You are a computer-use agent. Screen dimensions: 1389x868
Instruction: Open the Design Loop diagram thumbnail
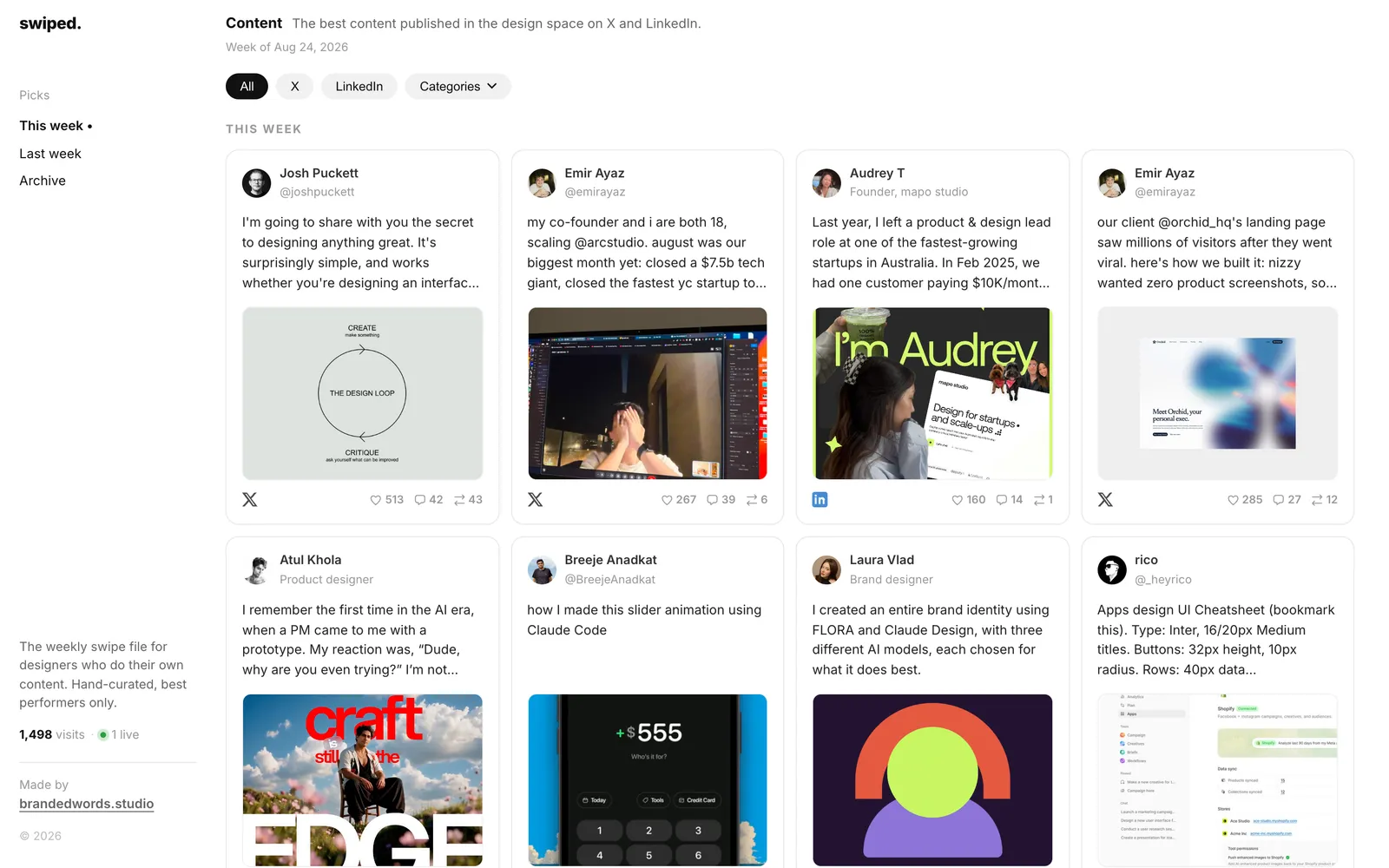click(363, 393)
